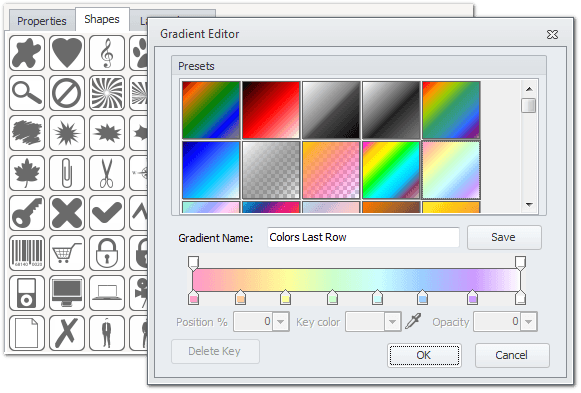Viewport: 581px width, 393px height.
Task: Open Position % dropdown arrow
Action: point(281,322)
